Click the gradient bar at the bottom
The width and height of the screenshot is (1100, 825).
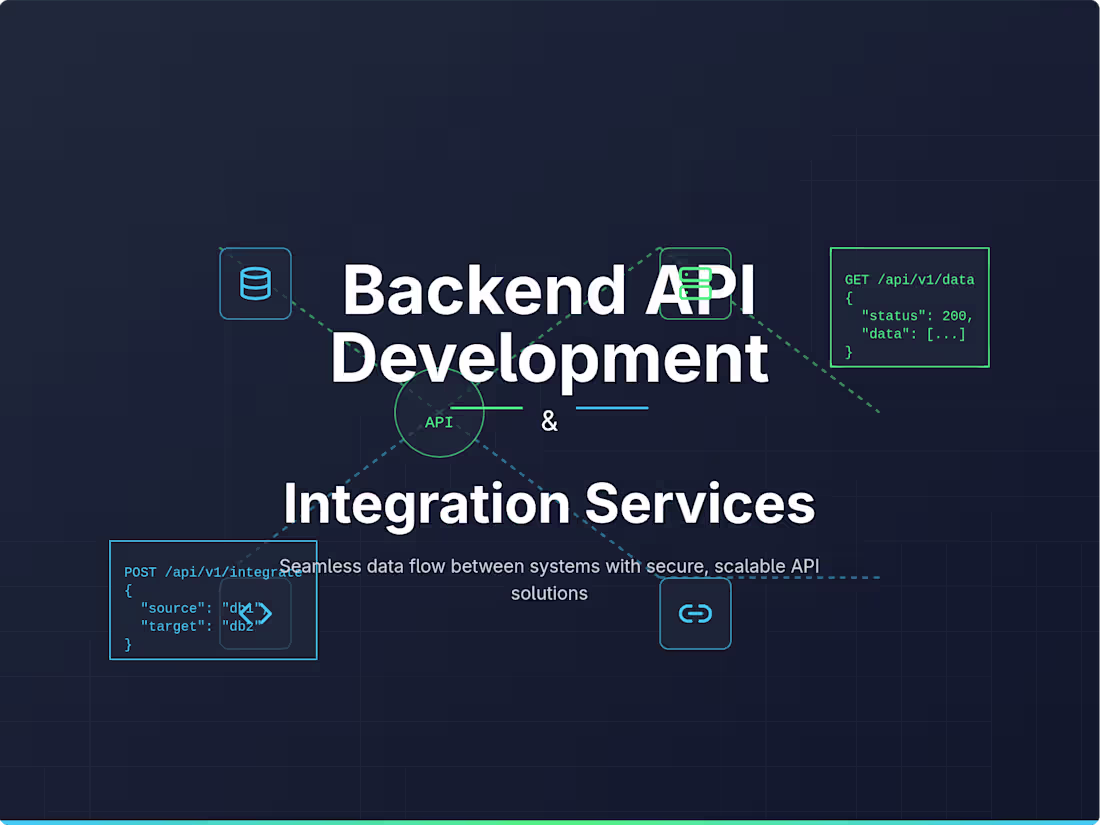[550, 820]
